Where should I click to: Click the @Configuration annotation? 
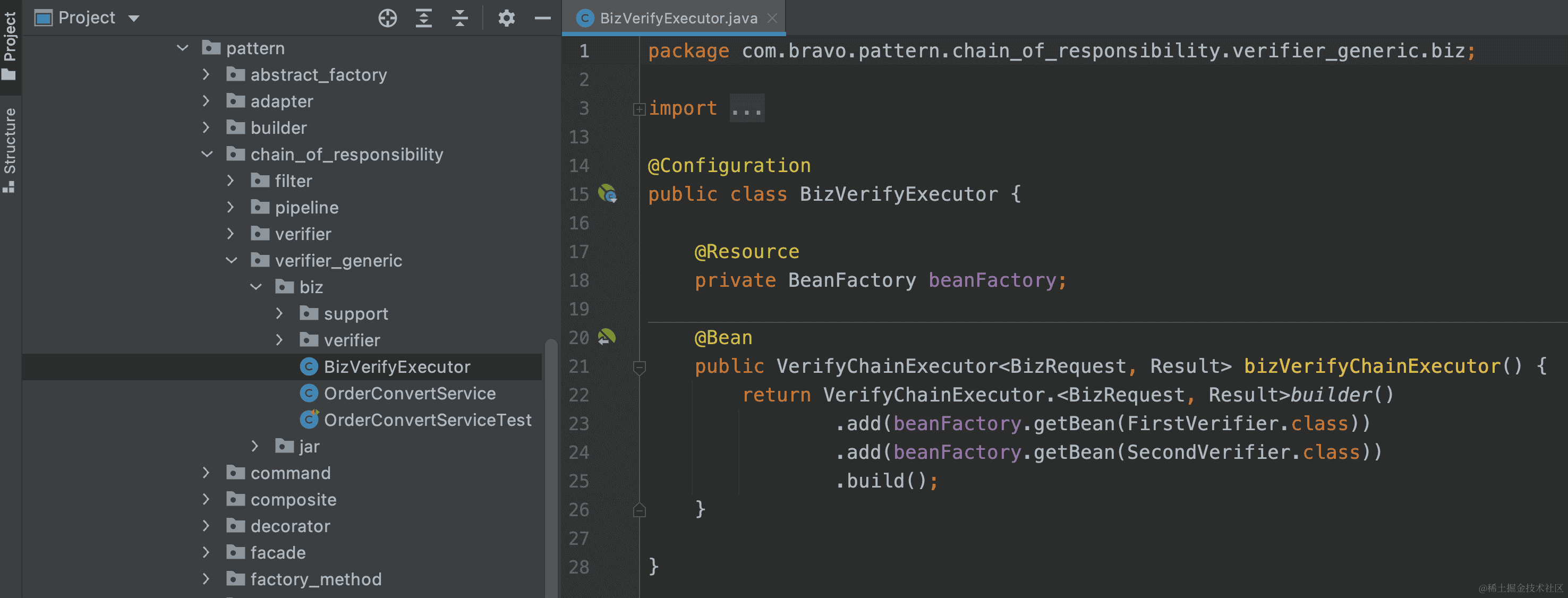click(x=729, y=166)
